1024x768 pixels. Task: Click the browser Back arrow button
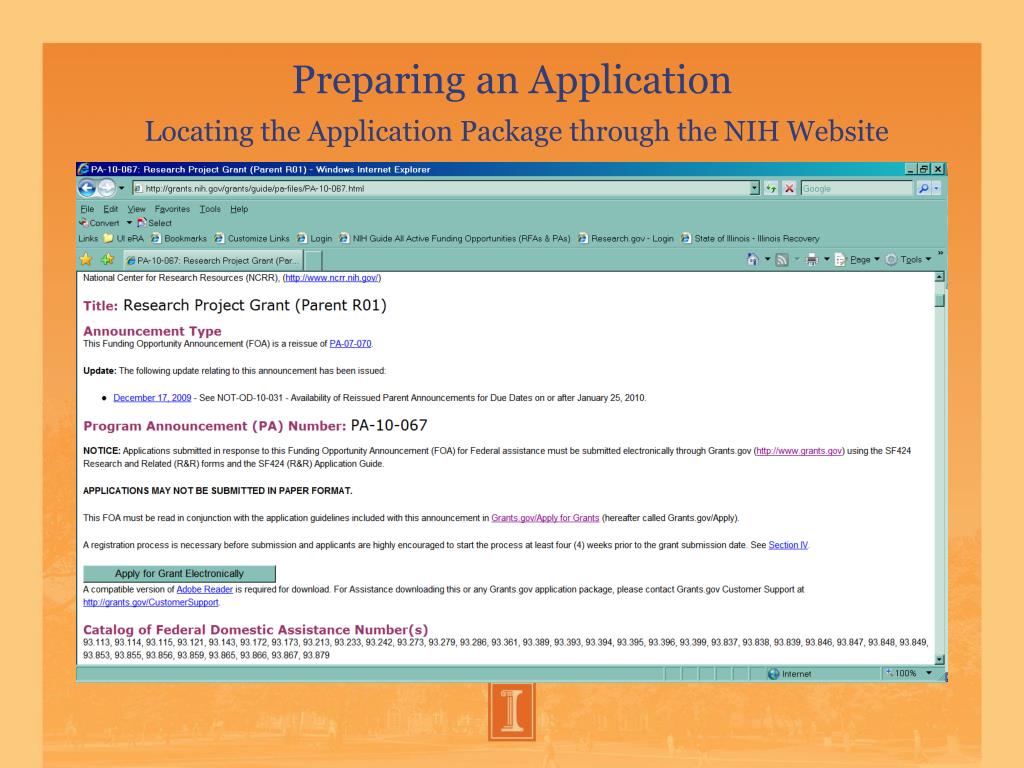(x=87, y=188)
